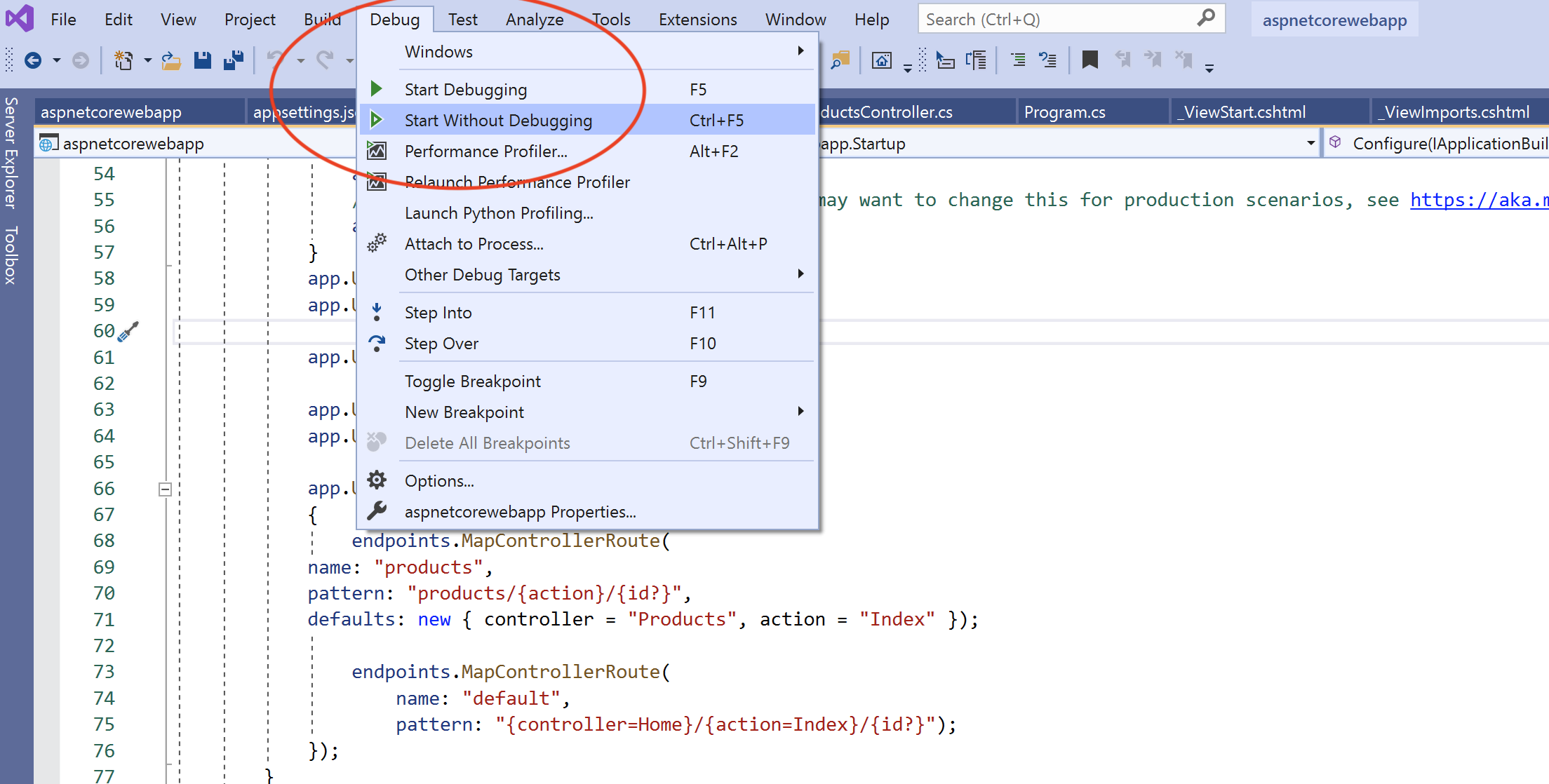Open the Extensions menu

(x=697, y=20)
